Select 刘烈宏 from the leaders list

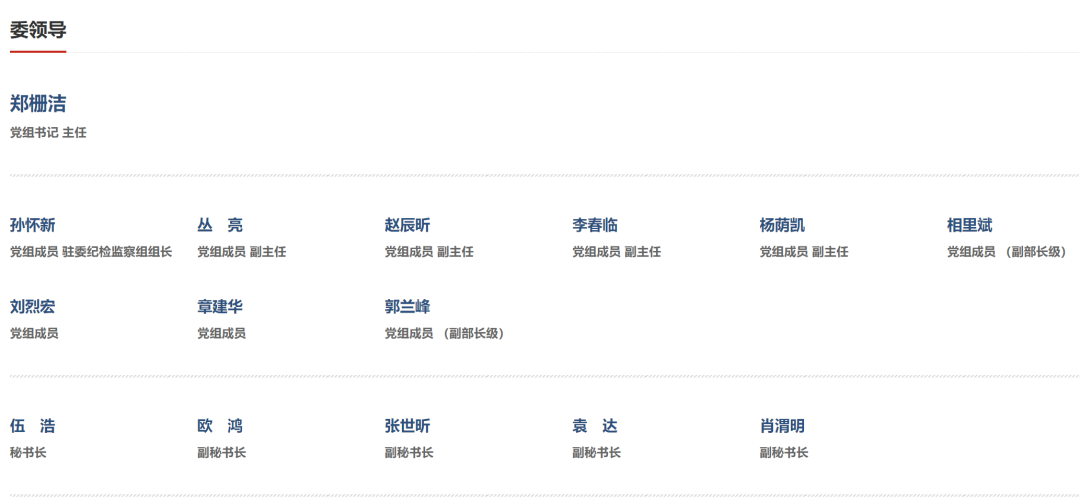click(32, 306)
